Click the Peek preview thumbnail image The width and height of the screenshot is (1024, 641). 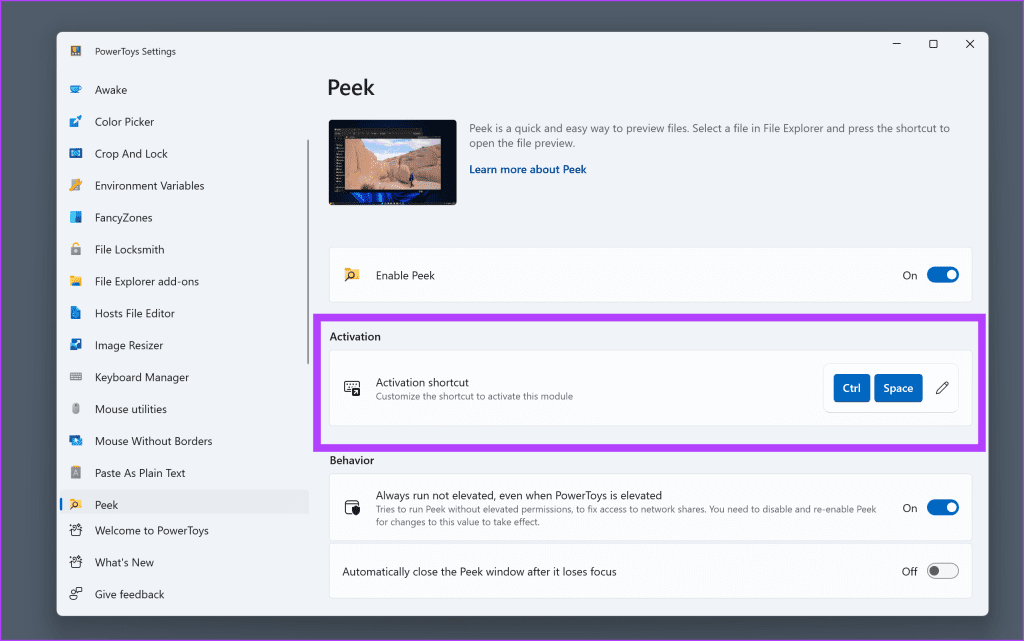(x=392, y=162)
